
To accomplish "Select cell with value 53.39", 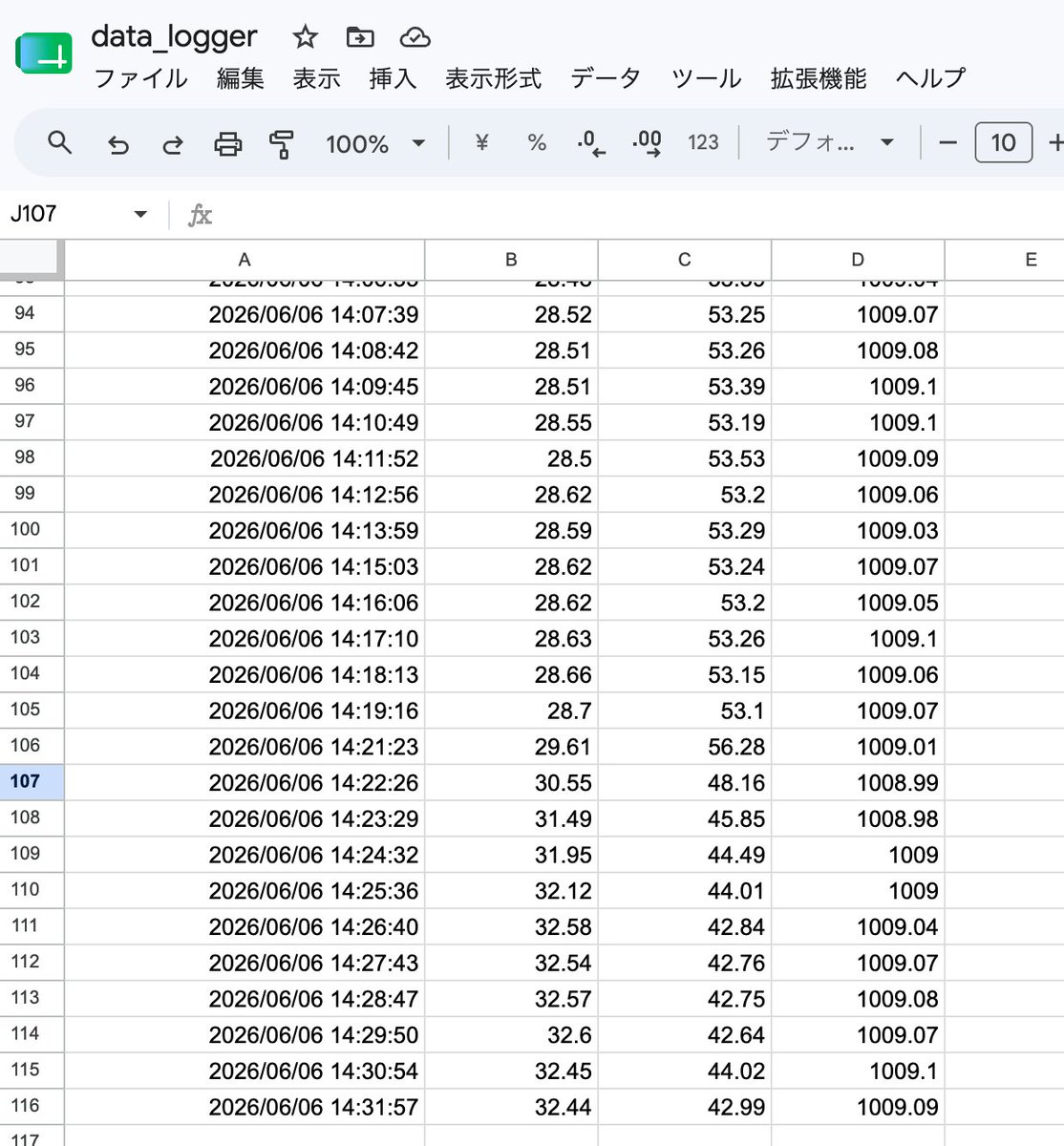I will pyautogui.click(x=684, y=386).
